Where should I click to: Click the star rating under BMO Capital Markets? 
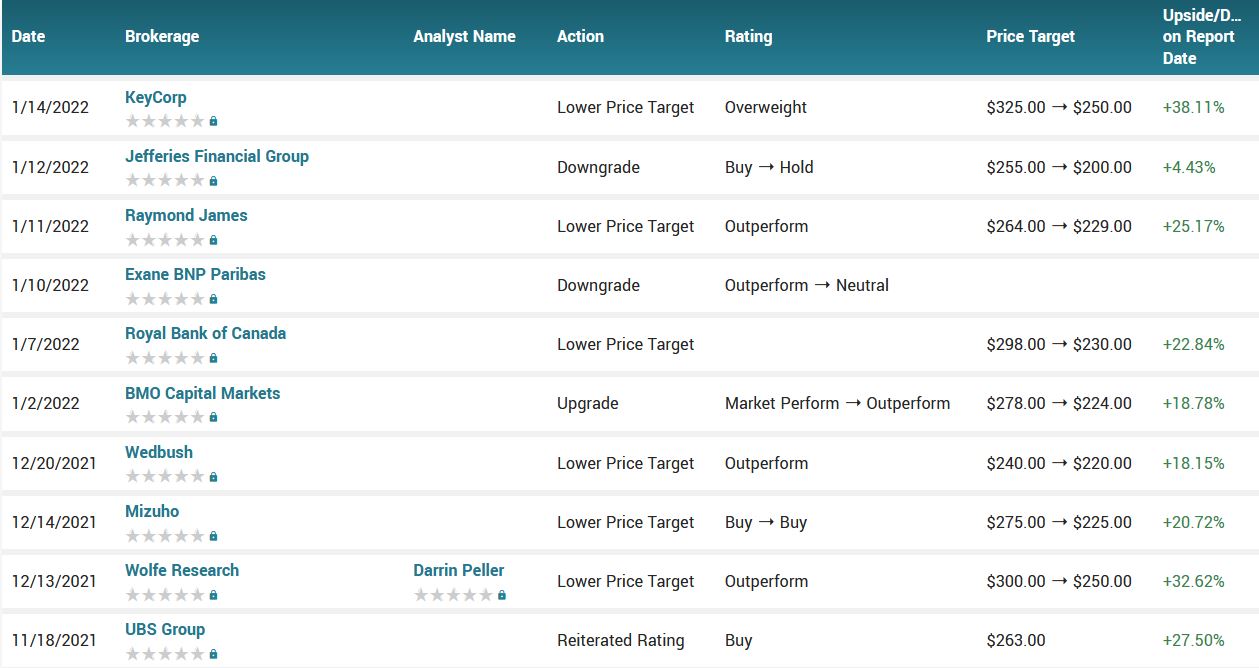tap(165, 417)
